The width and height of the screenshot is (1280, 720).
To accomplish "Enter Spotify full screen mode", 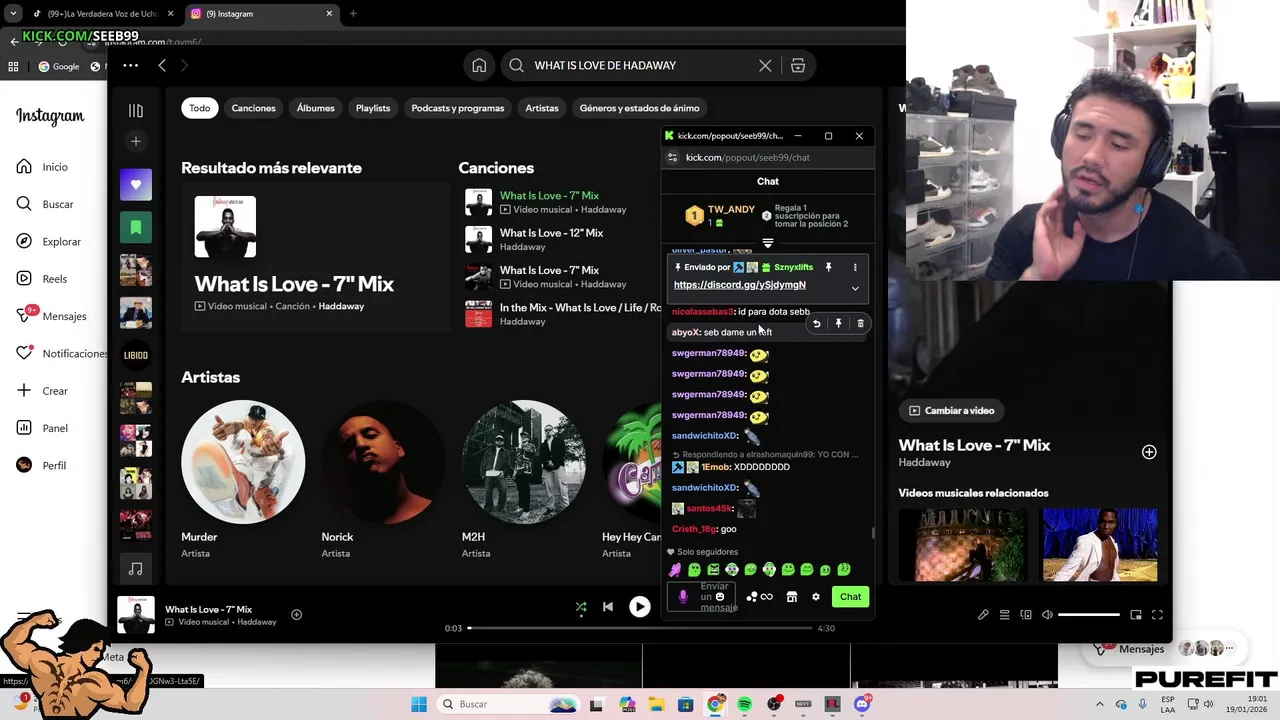I will coord(1157,615).
